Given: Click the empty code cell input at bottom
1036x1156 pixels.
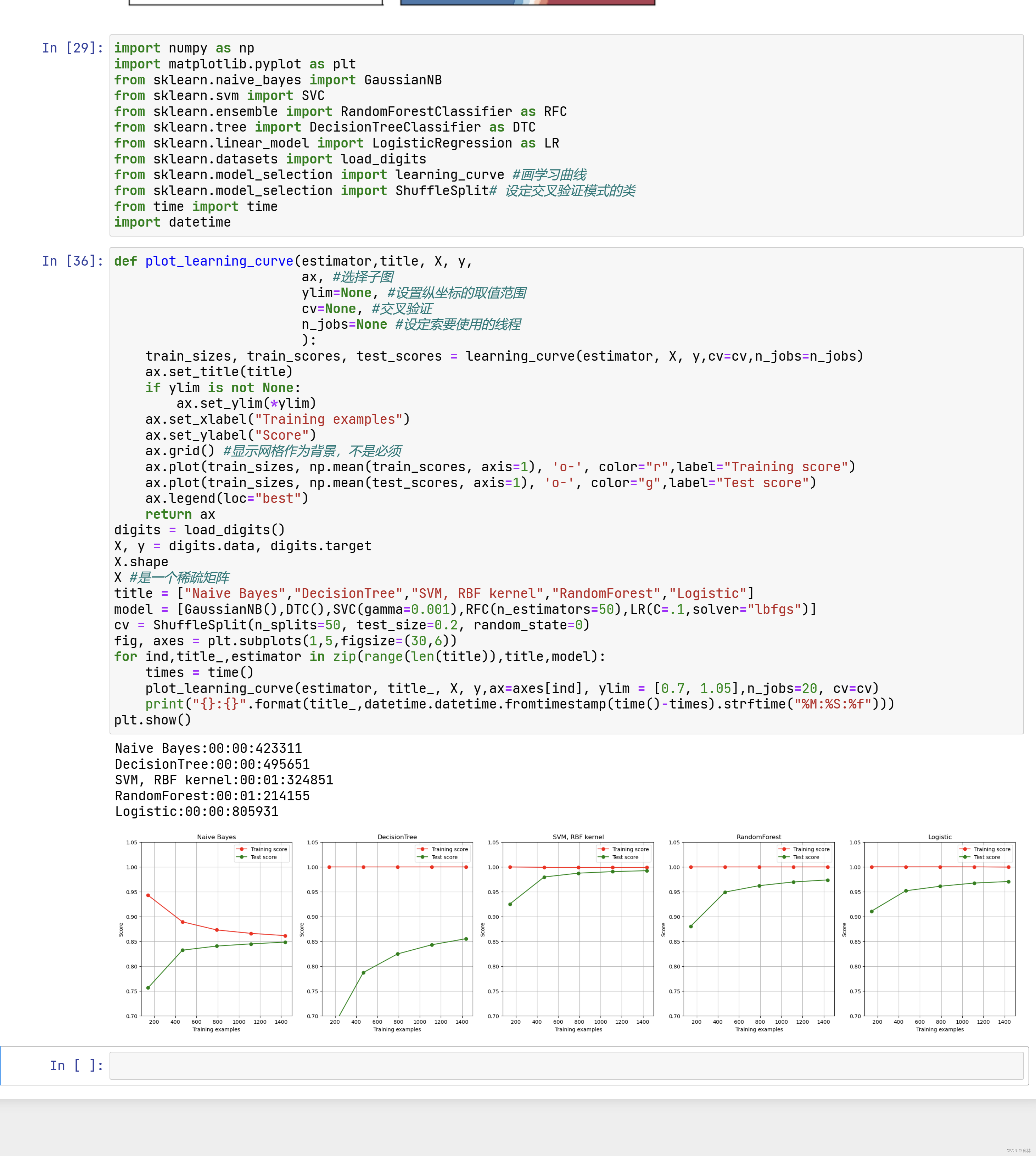Looking at the screenshot, I should coord(566,1066).
